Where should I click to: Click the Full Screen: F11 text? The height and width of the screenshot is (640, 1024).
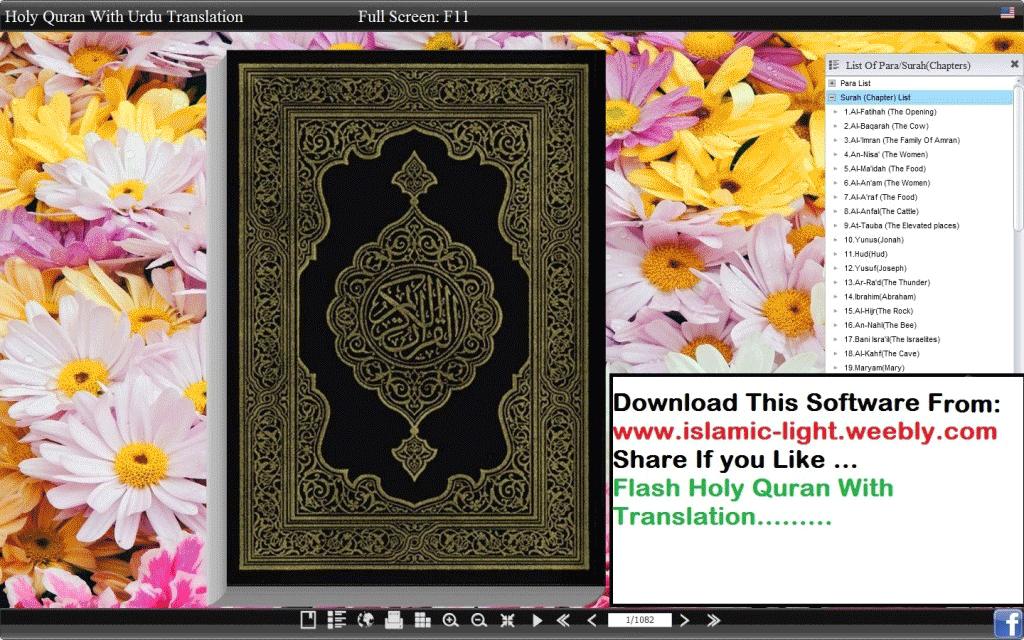(x=413, y=16)
